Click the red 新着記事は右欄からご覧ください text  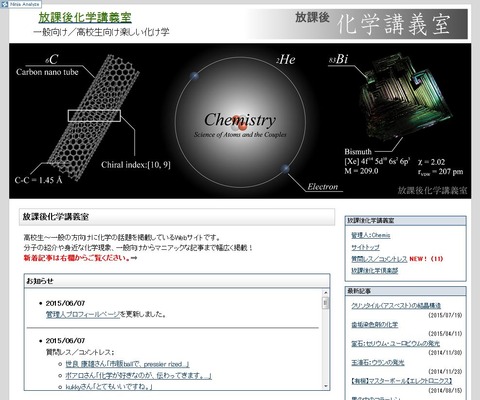pos(77,258)
